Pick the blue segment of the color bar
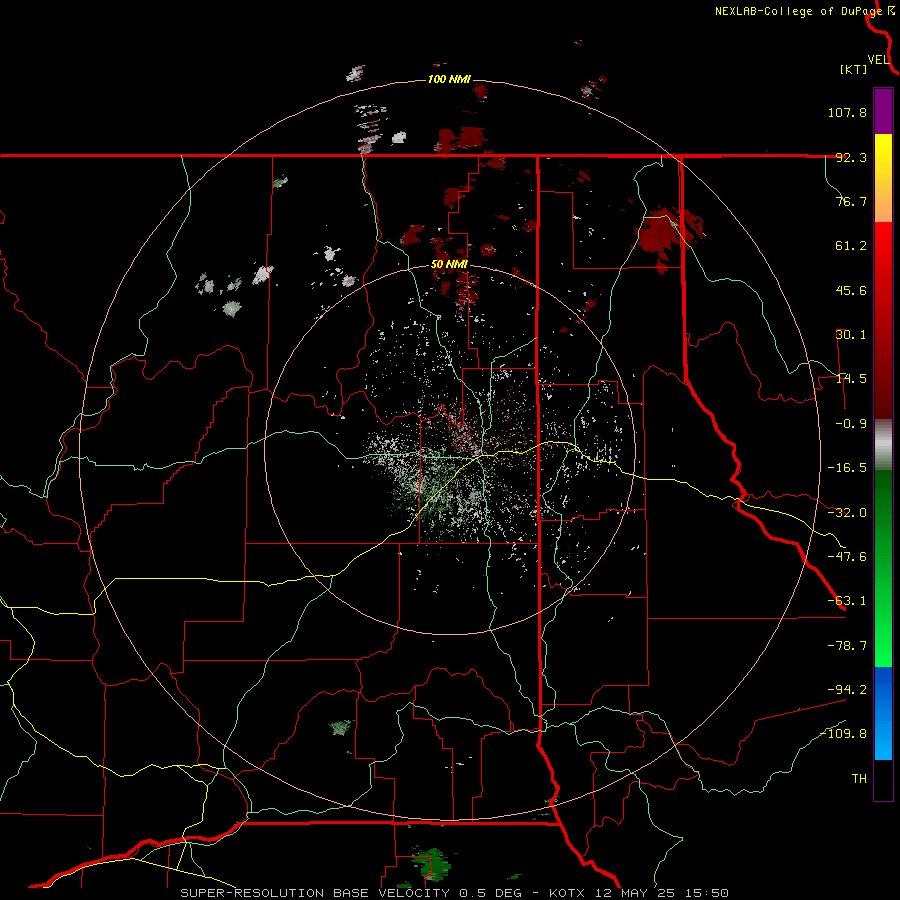900x900 pixels. click(883, 713)
